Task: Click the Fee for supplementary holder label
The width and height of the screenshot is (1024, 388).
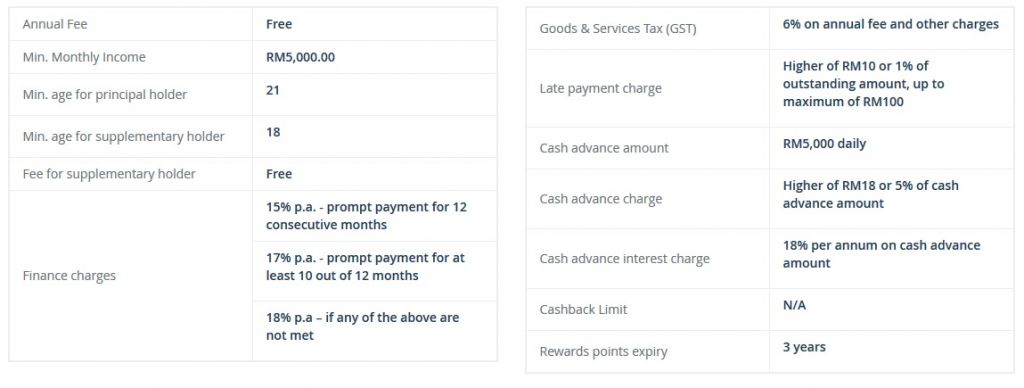Action: pos(109,174)
